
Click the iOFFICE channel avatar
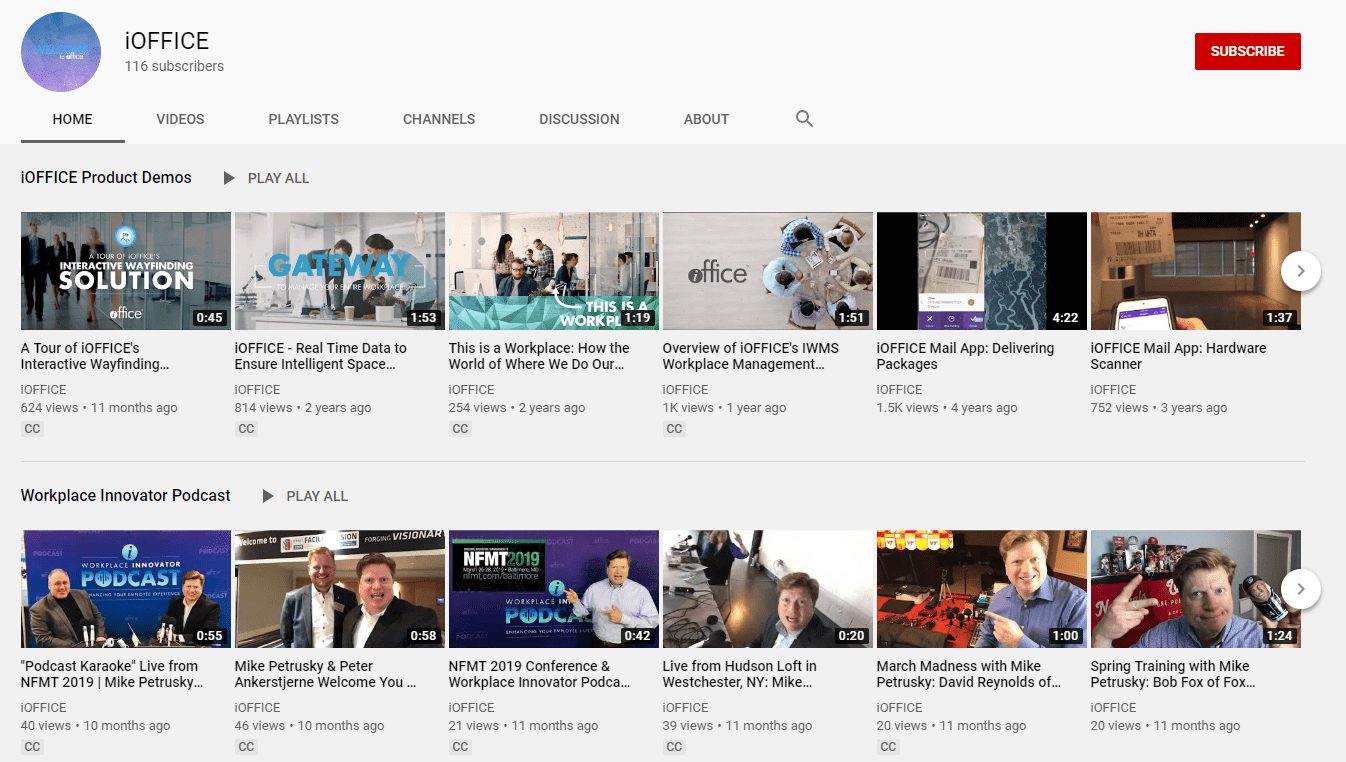[x=61, y=52]
